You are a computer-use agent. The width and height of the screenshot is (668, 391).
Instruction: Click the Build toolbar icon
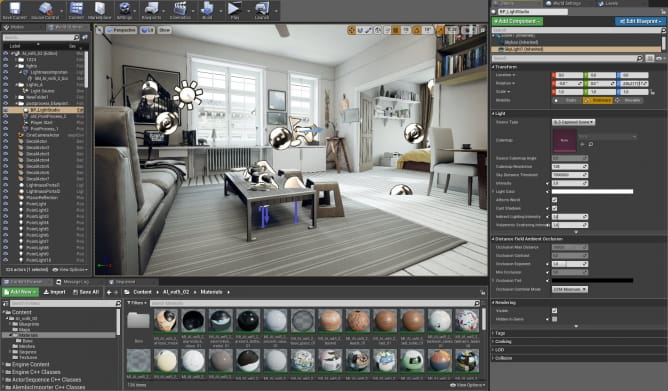click(207, 9)
